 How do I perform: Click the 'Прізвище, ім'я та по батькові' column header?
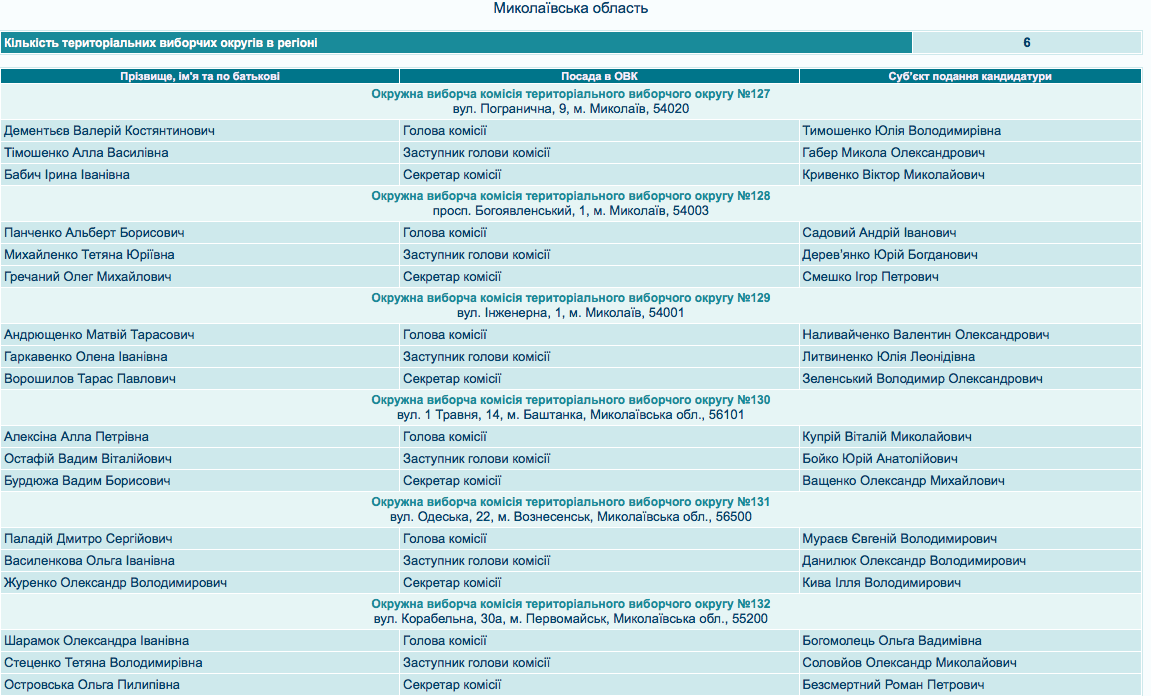[x=200, y=76]
